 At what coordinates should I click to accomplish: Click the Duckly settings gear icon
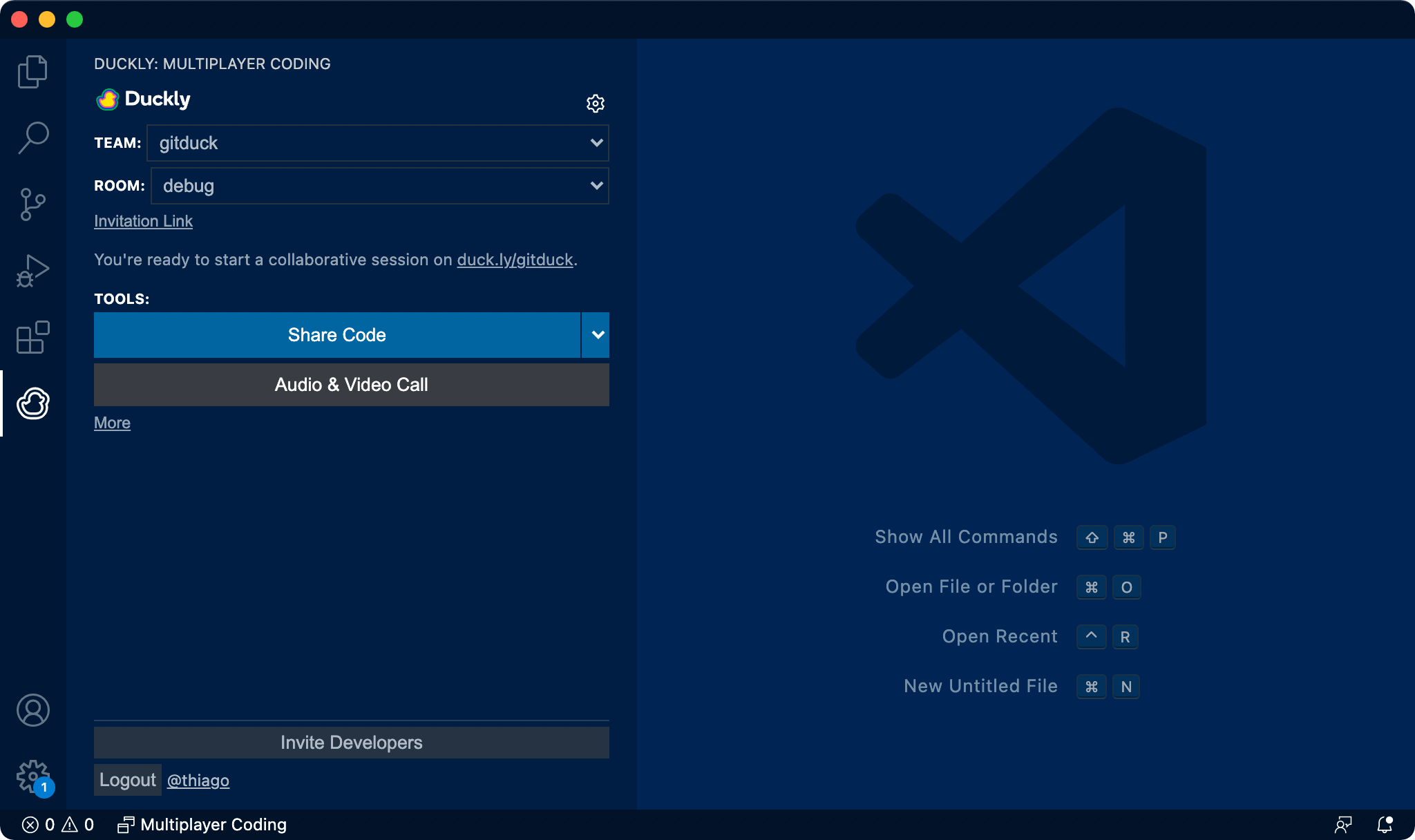tap(596, 103)
